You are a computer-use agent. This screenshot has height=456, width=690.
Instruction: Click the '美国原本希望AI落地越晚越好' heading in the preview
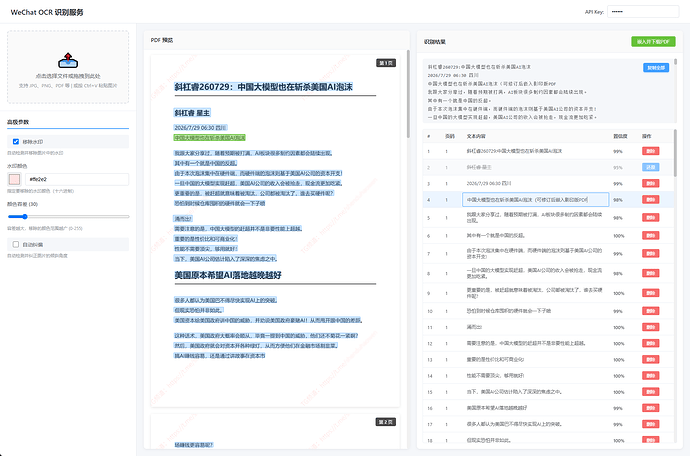pos(228,275)
